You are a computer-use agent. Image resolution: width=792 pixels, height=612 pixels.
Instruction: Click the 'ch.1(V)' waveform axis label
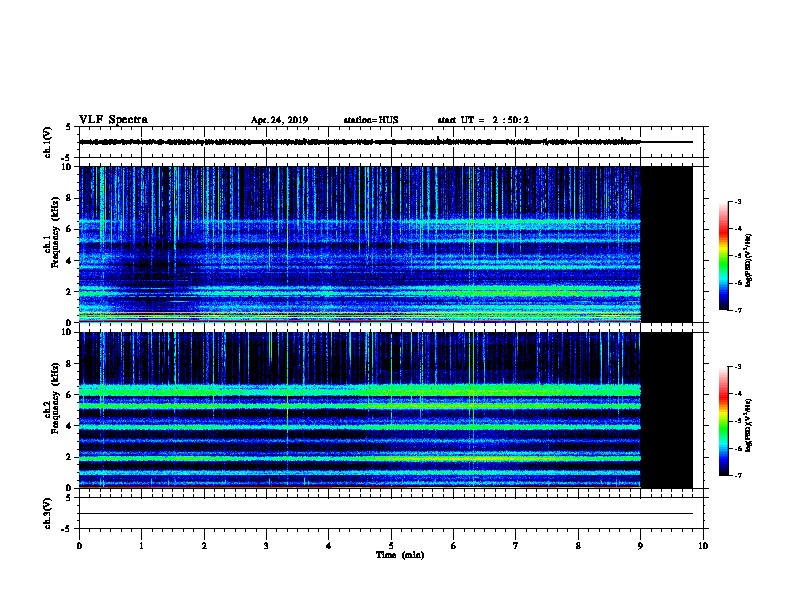pyautogui.click(x=48, y=142)
